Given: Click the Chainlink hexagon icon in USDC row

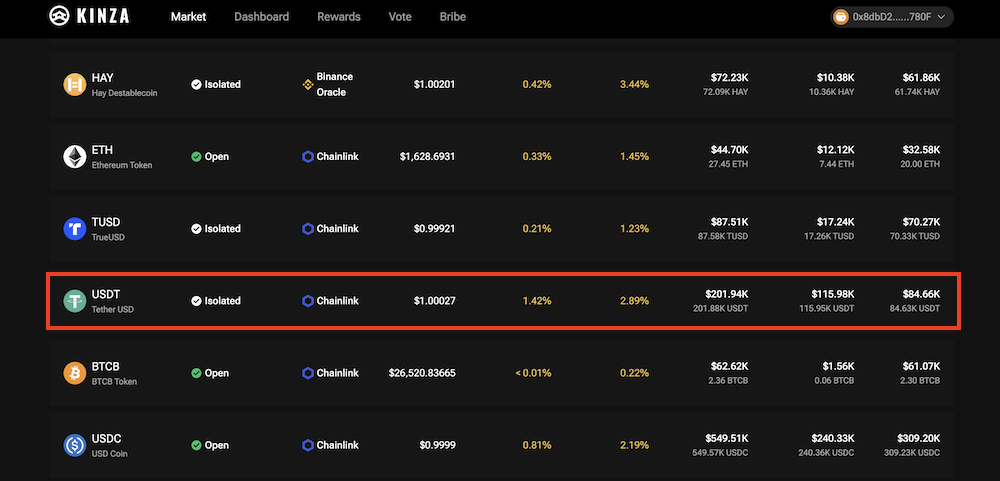Looking at the screenshot, I should click(x=307, y=445).
